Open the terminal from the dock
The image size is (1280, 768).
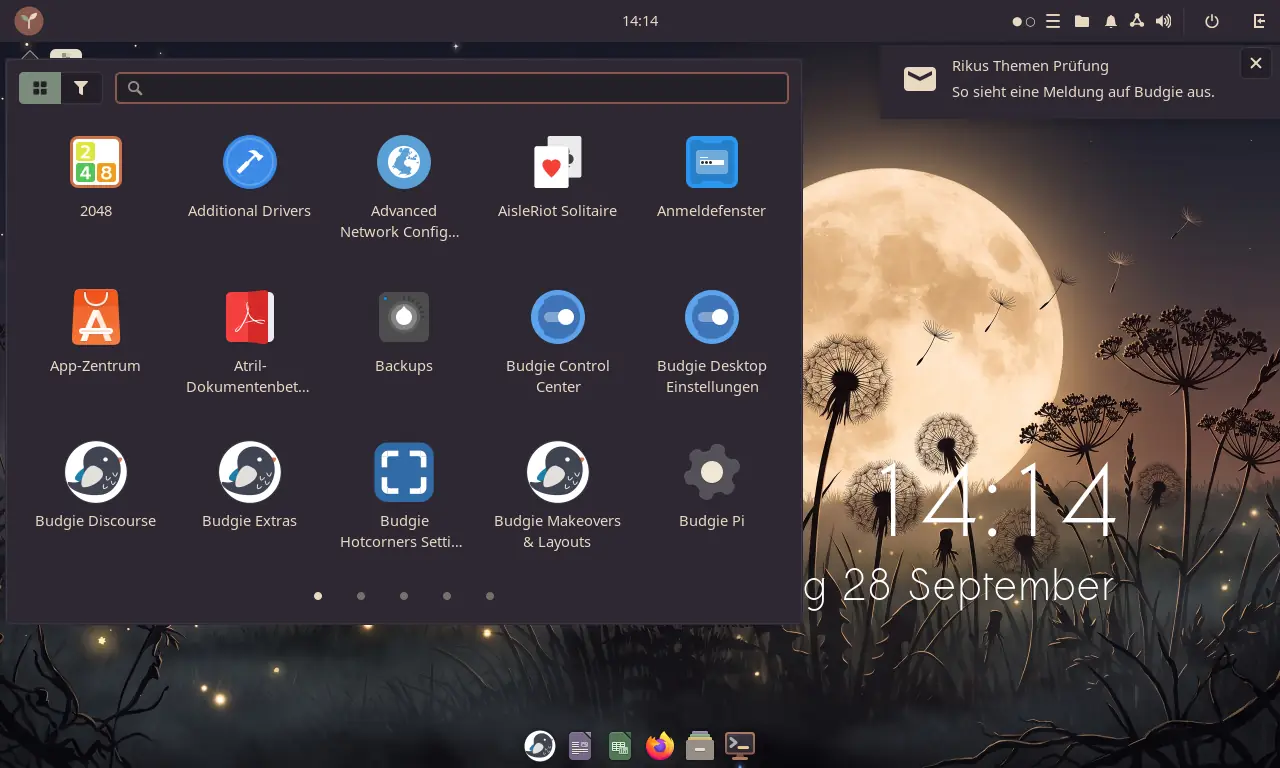click(740, 745)
